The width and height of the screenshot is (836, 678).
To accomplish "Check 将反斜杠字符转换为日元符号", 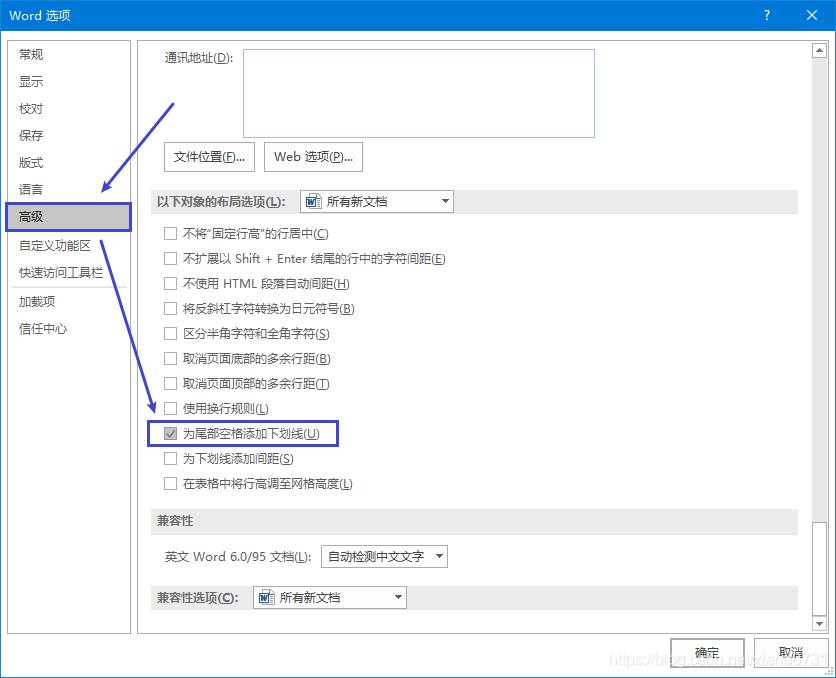I will pos(171,309).
